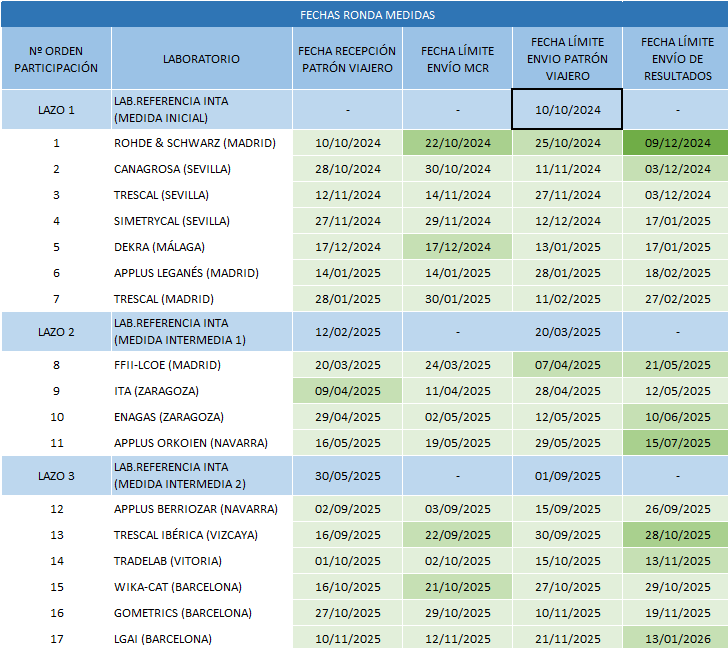Click the FECHA LÍMITE ENVÍO DE RESULTADOS header
Viewport: 728px width, 648px height.
tap(677, 59)
